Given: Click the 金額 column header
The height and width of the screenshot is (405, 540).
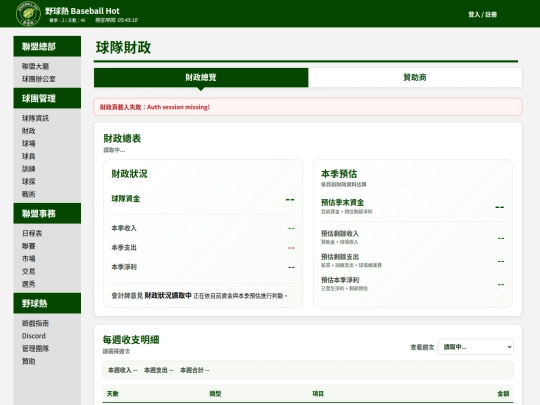Looking at the screenshot, I should (x=503, y=394).
